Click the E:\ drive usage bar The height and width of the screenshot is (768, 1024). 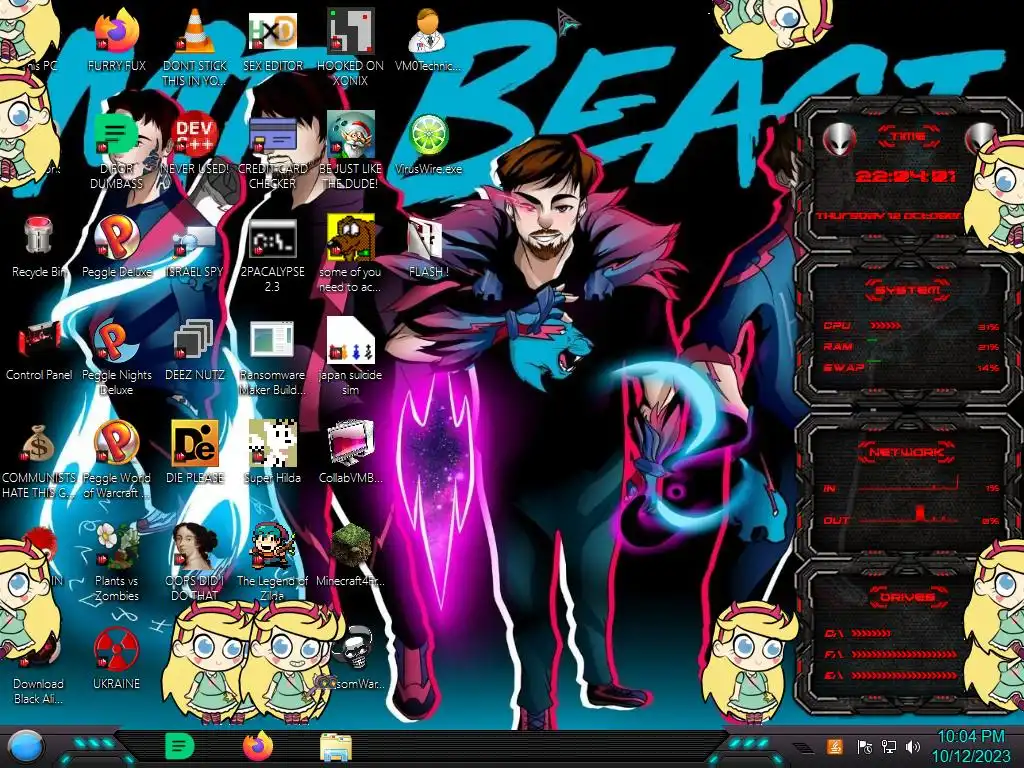click(904, 675)
